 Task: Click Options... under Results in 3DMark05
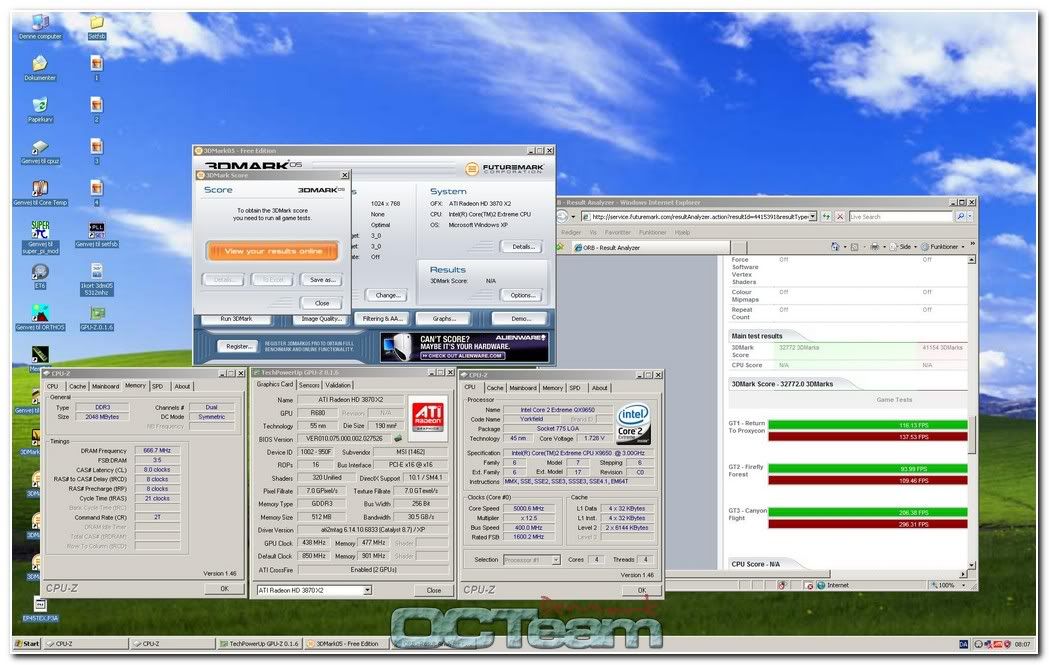click(x=522, y=295)
